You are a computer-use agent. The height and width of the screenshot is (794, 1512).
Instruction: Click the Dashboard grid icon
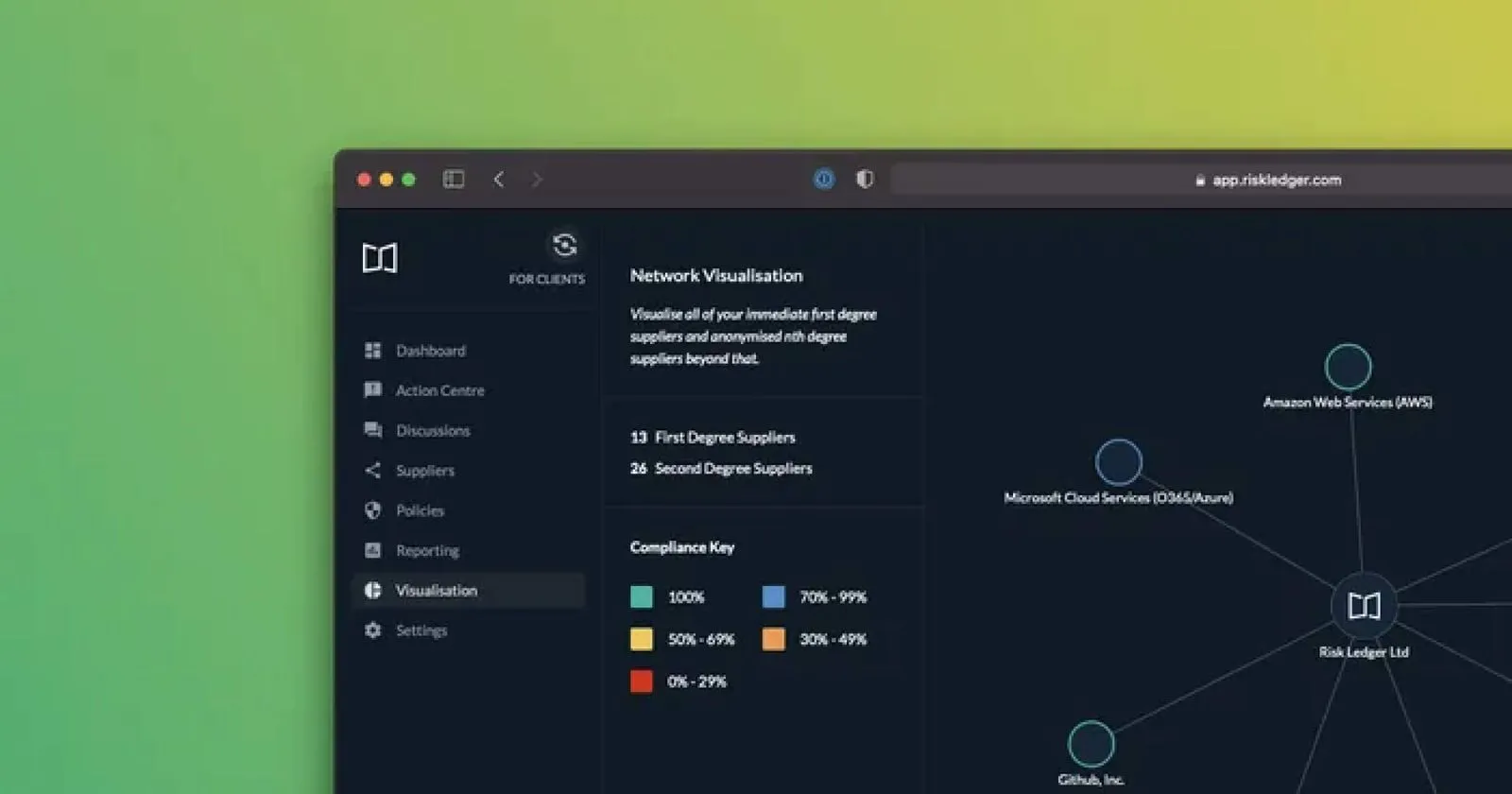(373, 351)
